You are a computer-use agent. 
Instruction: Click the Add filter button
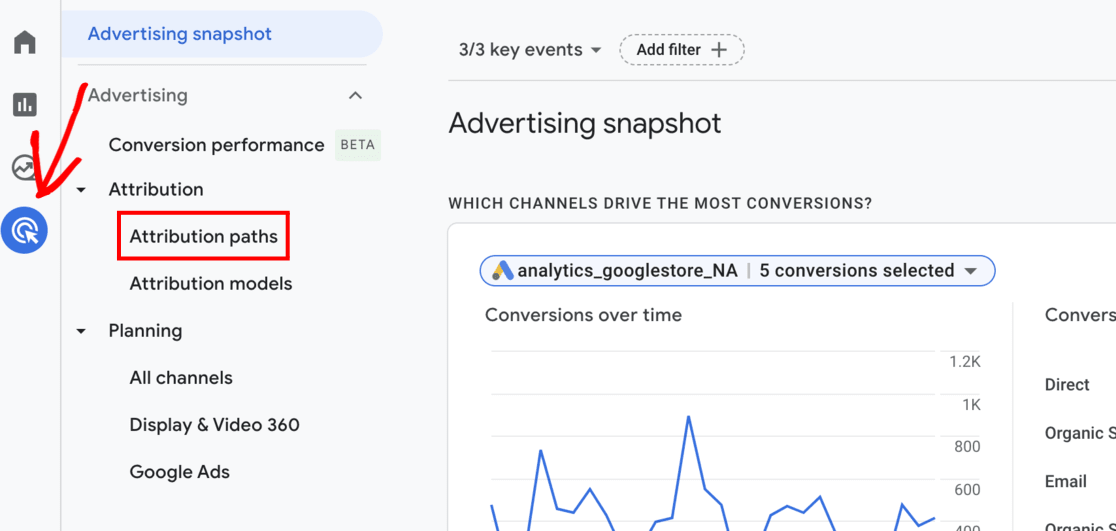click(681, 50)
